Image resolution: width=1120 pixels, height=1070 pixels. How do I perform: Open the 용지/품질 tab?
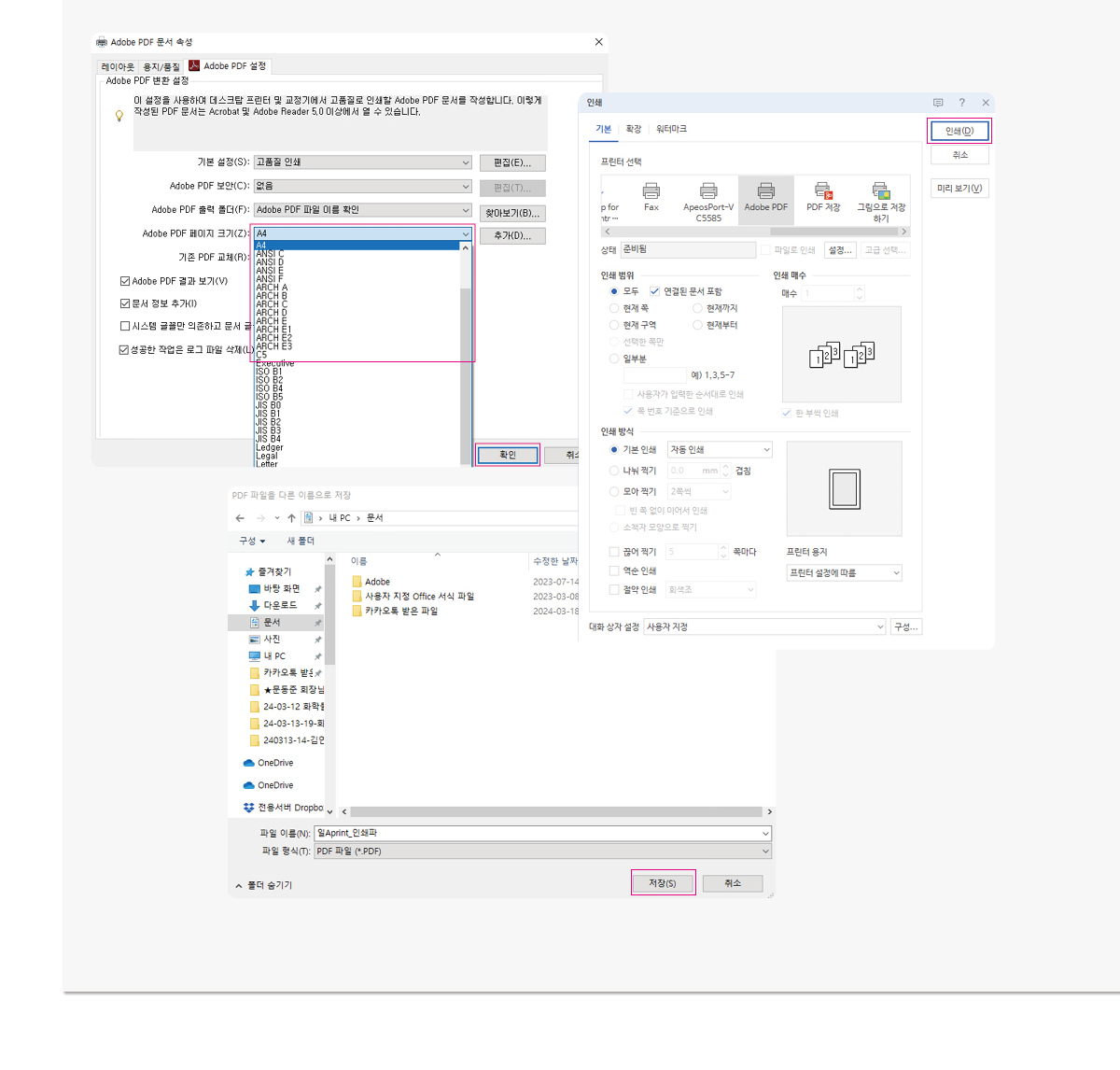161,66
